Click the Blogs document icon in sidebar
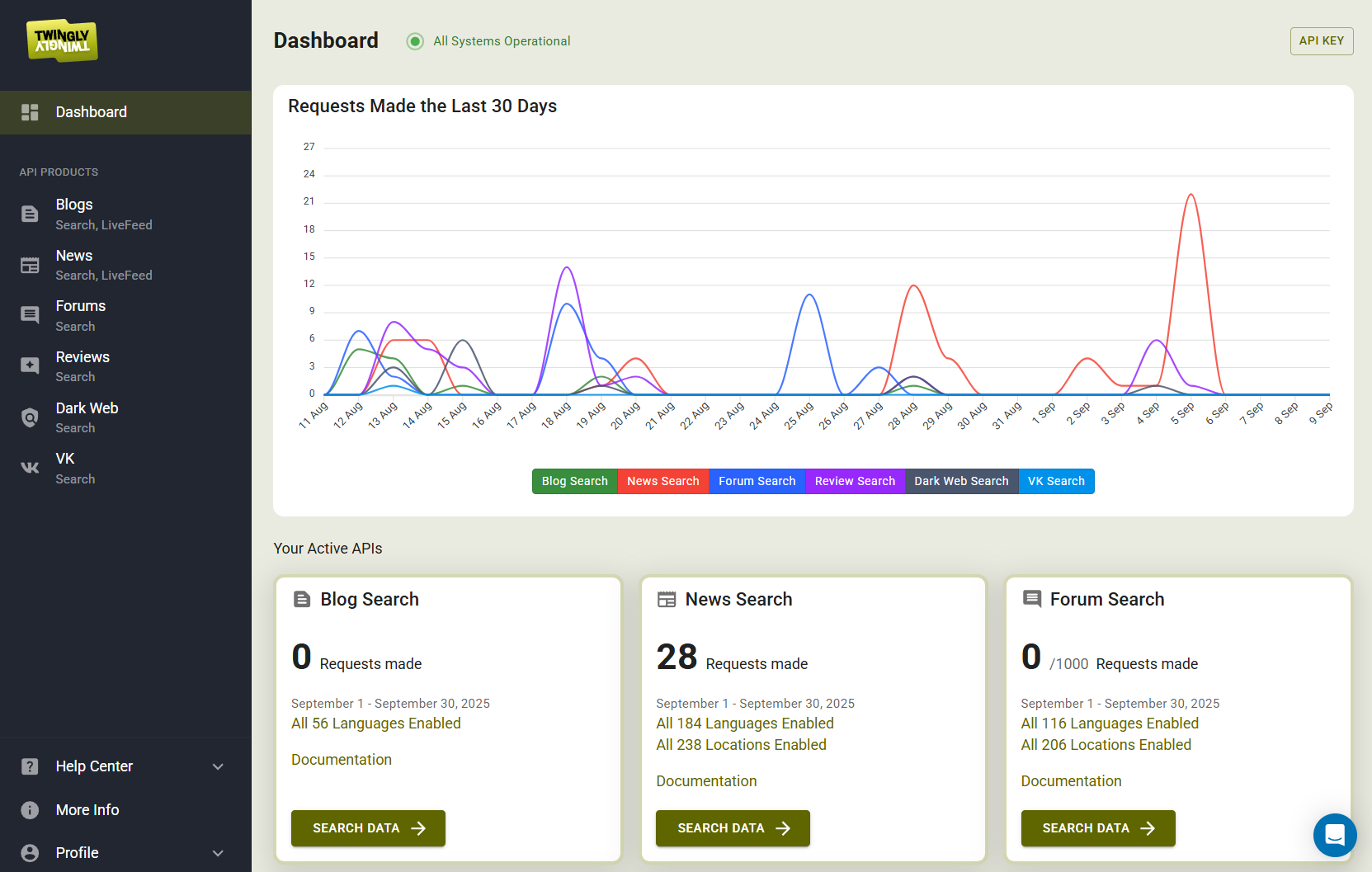Viewport: 1372px width, 872px height. pyautogui.click(x=30, y=214)
